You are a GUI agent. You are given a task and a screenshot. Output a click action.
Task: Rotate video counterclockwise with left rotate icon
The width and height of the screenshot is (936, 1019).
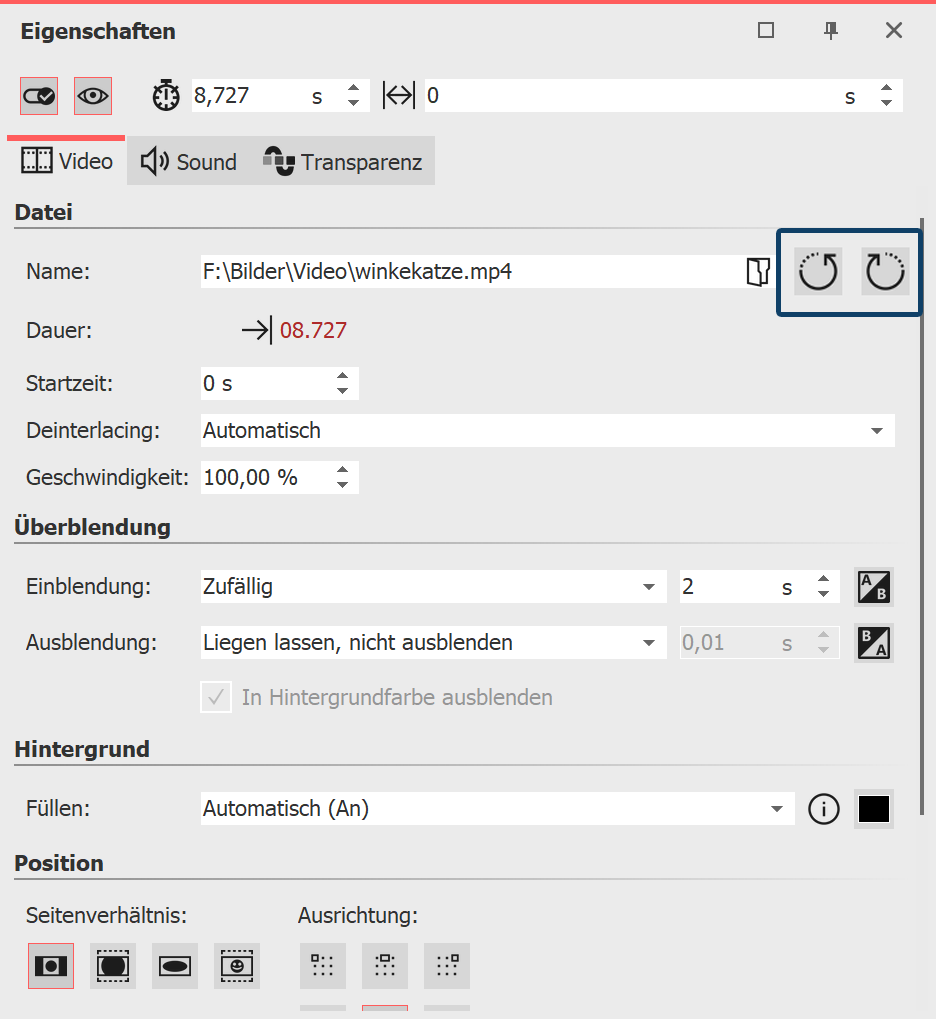[x=818, y=271]
